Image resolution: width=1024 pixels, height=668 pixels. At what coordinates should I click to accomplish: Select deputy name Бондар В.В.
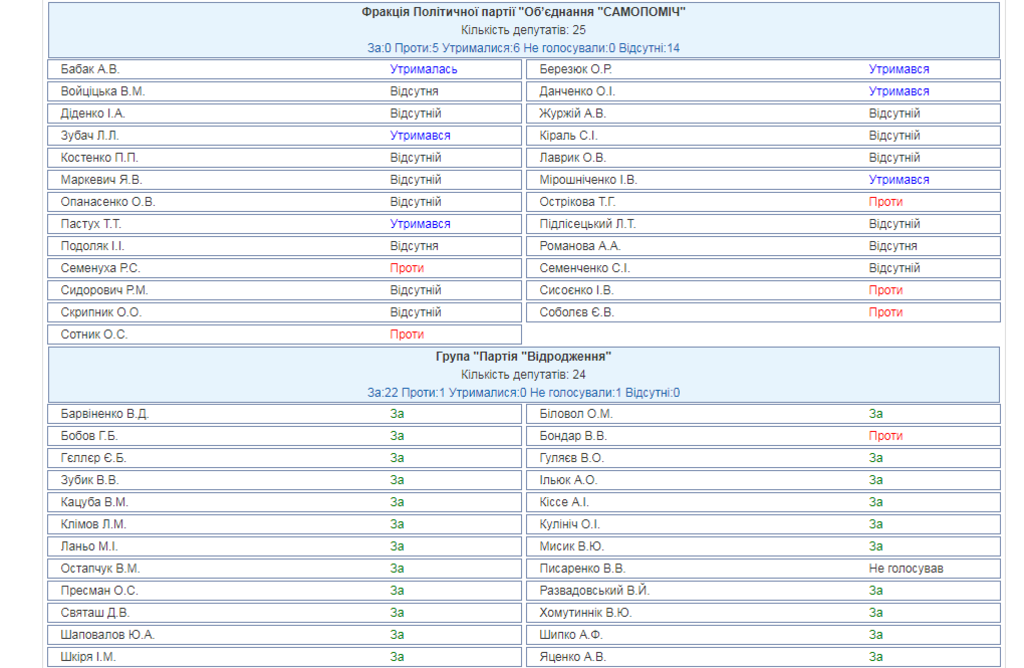pos(573,436)
